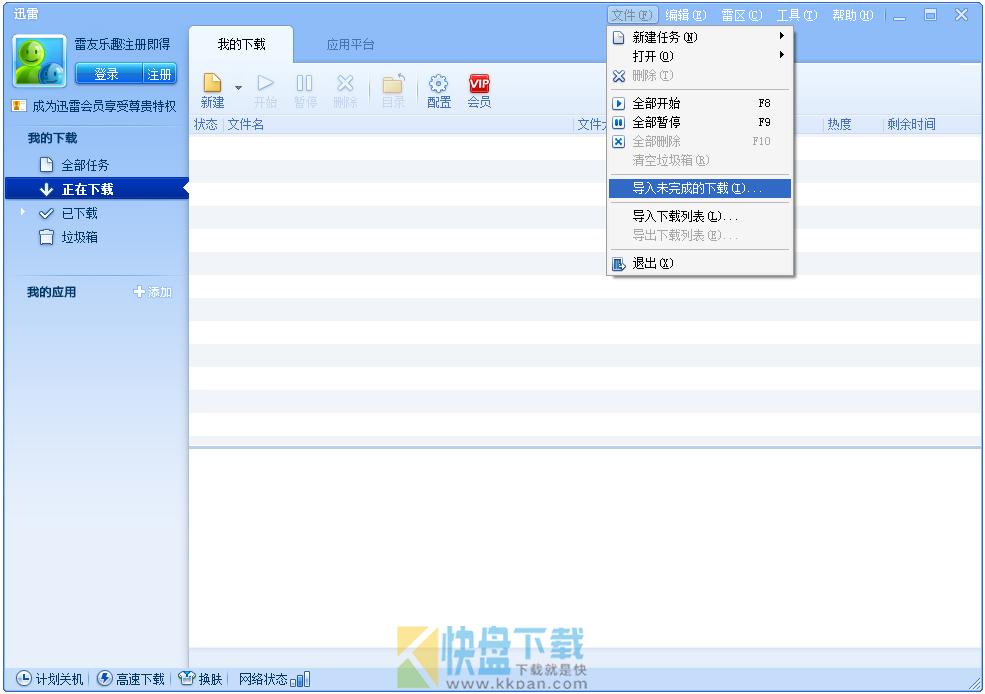Click the 注册 register button

click(x=160, y=74)
